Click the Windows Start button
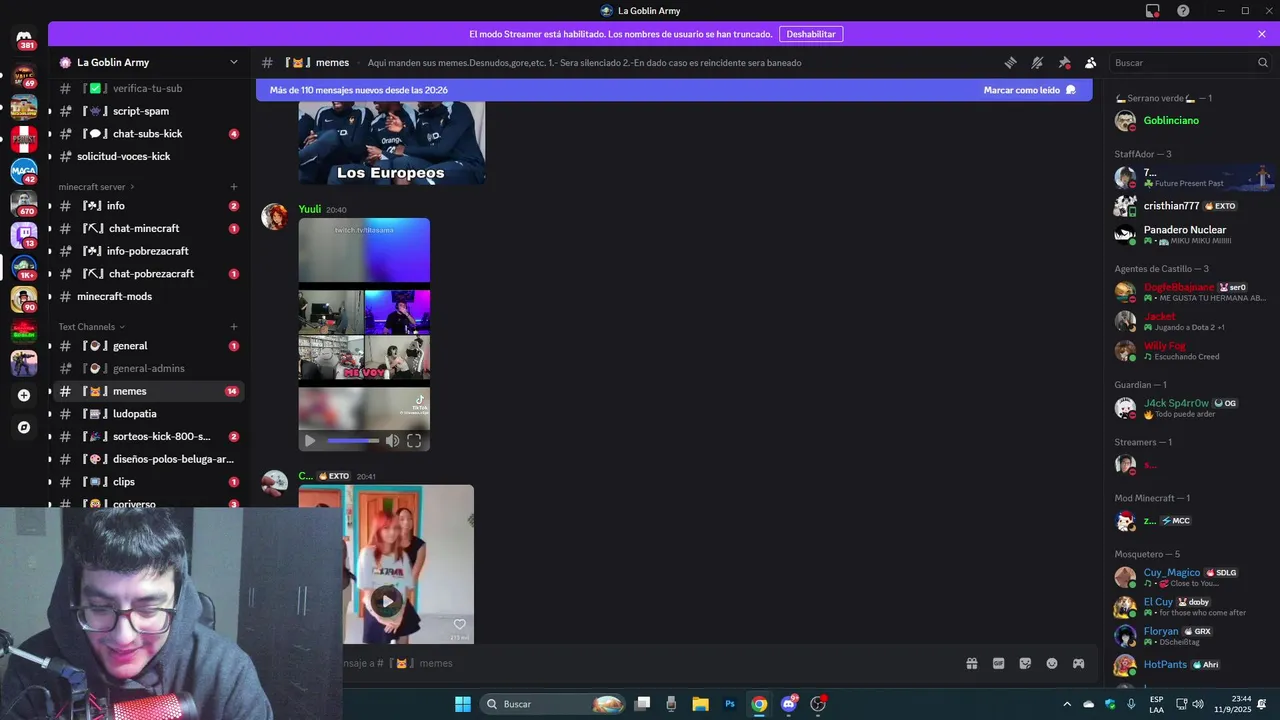The image size is (1280, 720). coord(463,704)
